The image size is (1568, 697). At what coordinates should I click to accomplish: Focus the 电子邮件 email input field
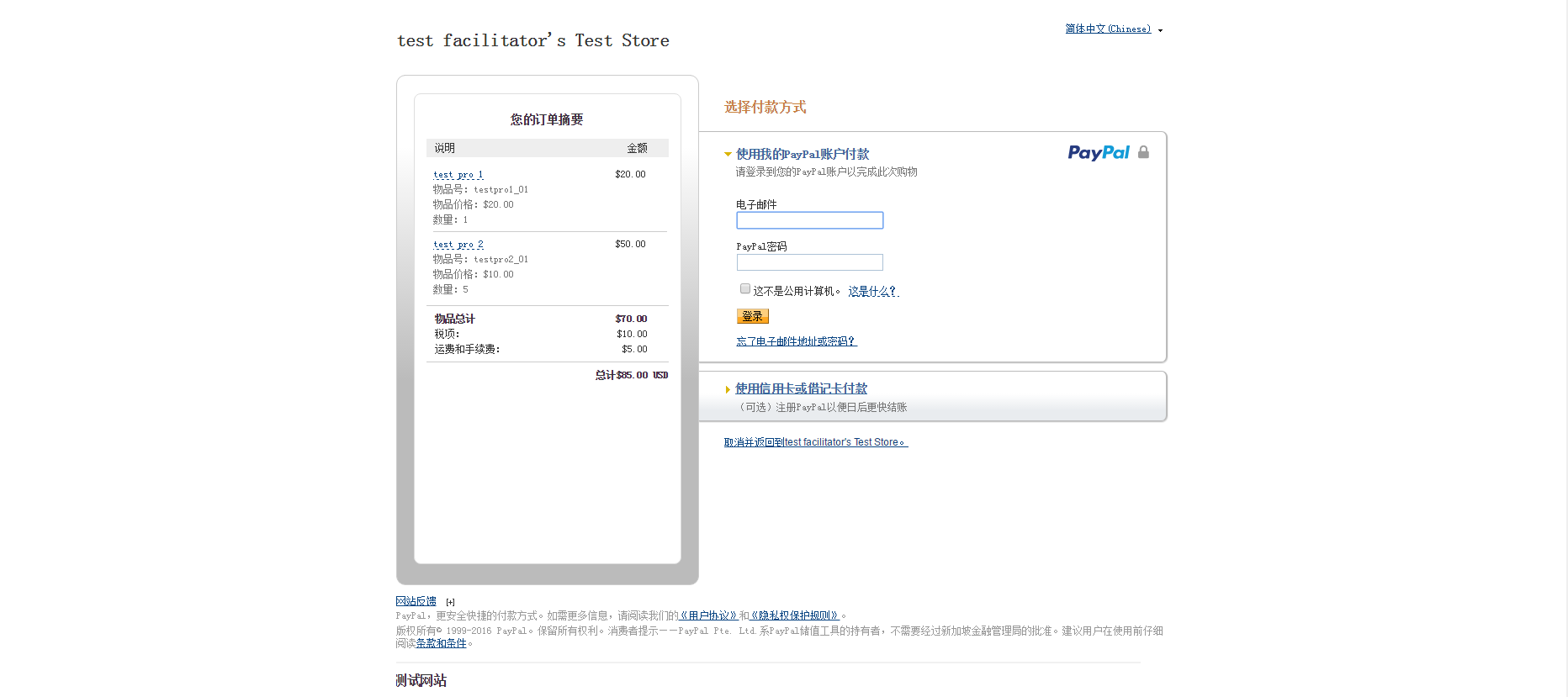point(809,220)
